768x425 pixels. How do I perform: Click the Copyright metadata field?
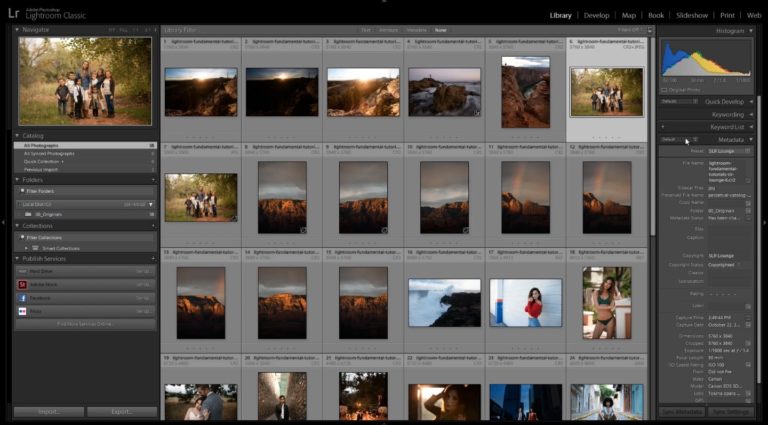[729, 256]
